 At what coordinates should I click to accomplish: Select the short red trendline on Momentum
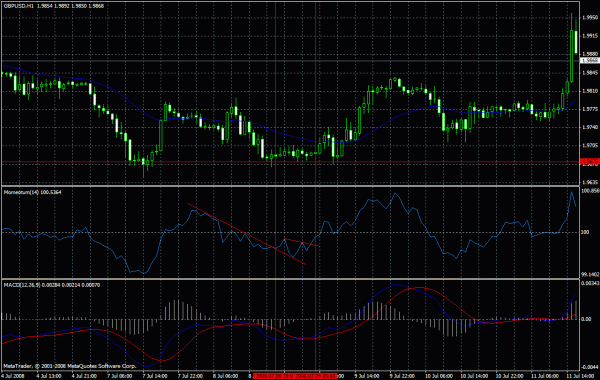[x=302, y=243]
